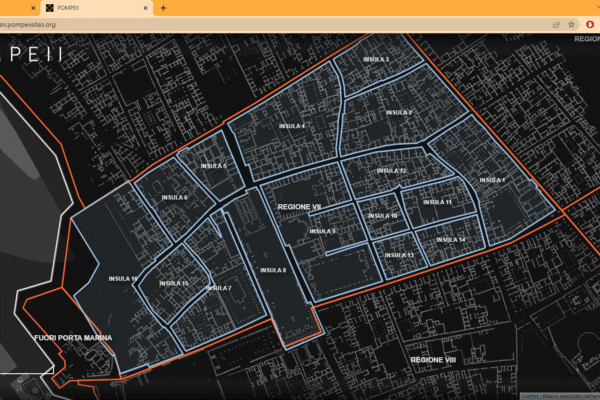
Task: Open the red browser extension icon
Action: [590, 24]
